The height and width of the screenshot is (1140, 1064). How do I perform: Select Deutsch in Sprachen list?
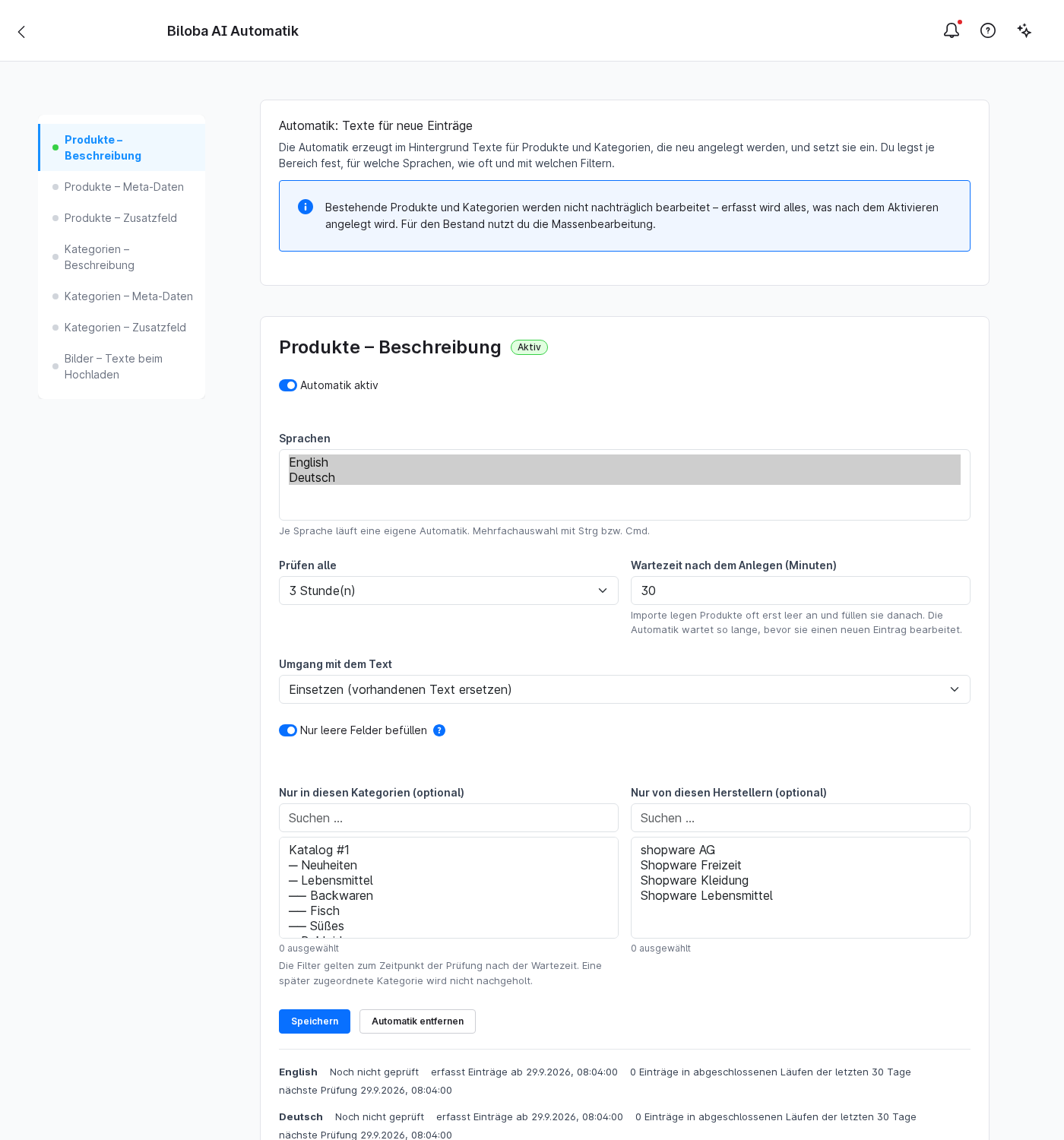tap(625, 477)
